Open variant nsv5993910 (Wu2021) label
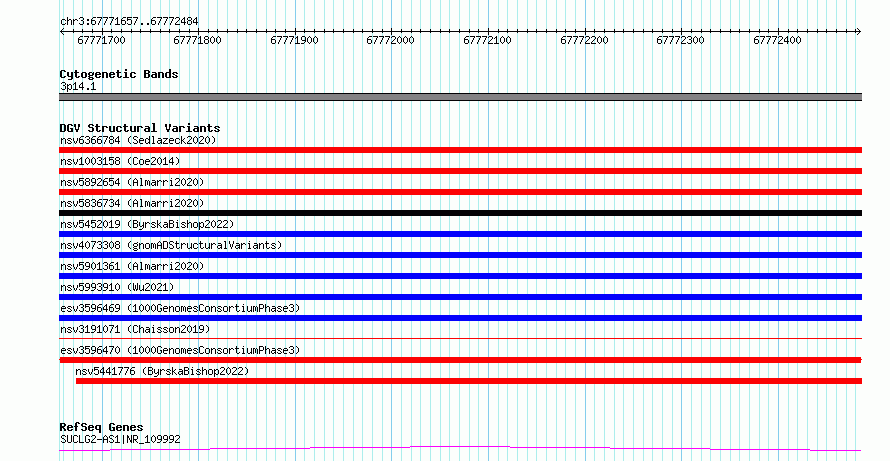 point(117,287)
